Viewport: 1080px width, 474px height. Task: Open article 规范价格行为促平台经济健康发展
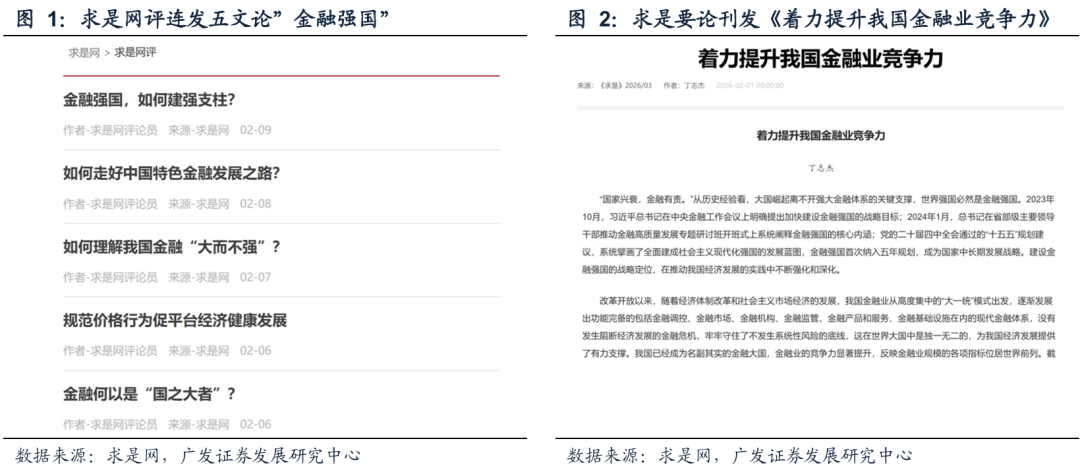coord(175,321)
